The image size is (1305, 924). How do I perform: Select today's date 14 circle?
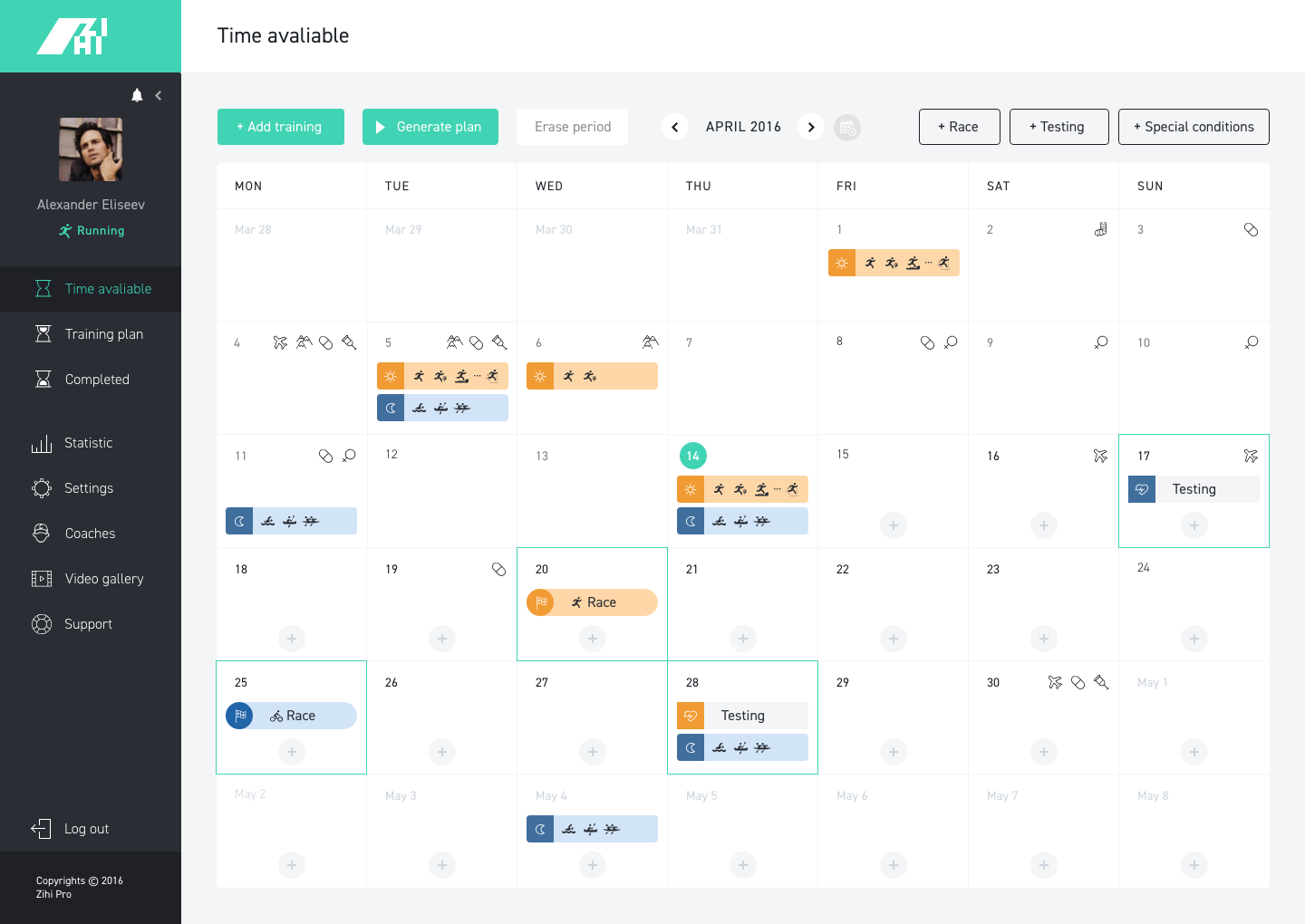pyautogui.click(x=692, y=456)
